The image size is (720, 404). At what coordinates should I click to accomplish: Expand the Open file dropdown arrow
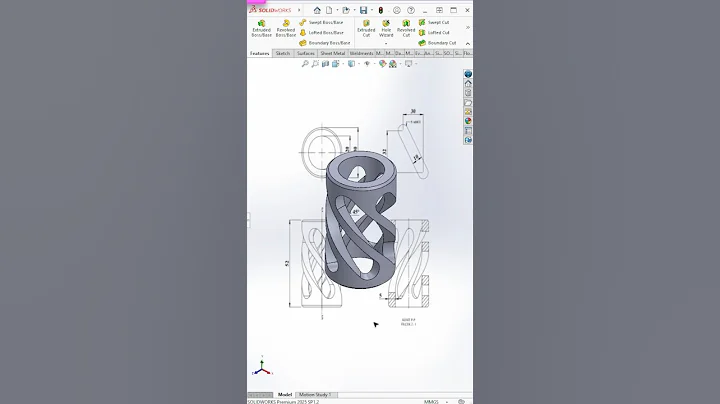354,10
